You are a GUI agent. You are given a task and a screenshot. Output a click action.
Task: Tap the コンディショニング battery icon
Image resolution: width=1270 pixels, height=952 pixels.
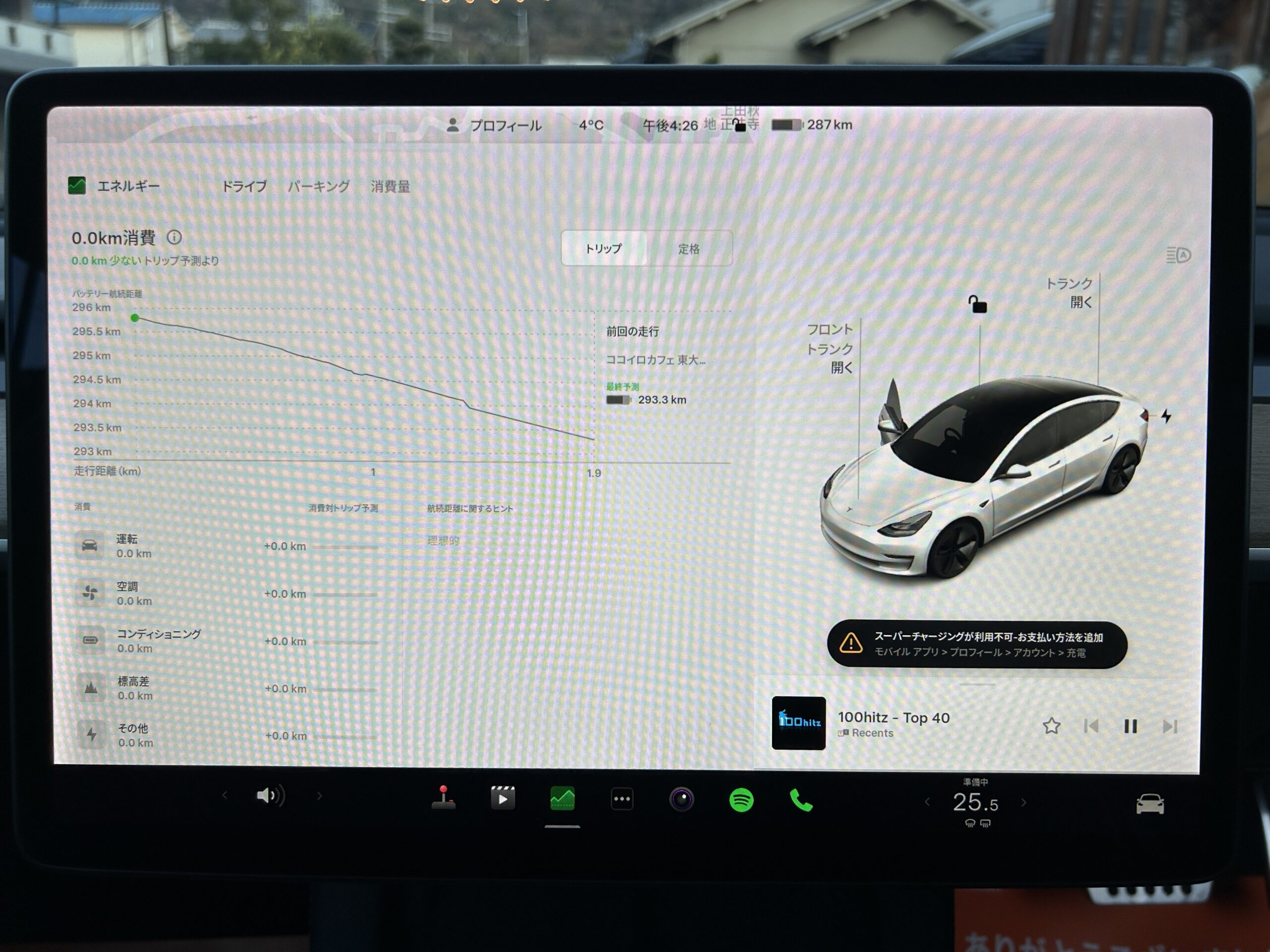point(91,641)
